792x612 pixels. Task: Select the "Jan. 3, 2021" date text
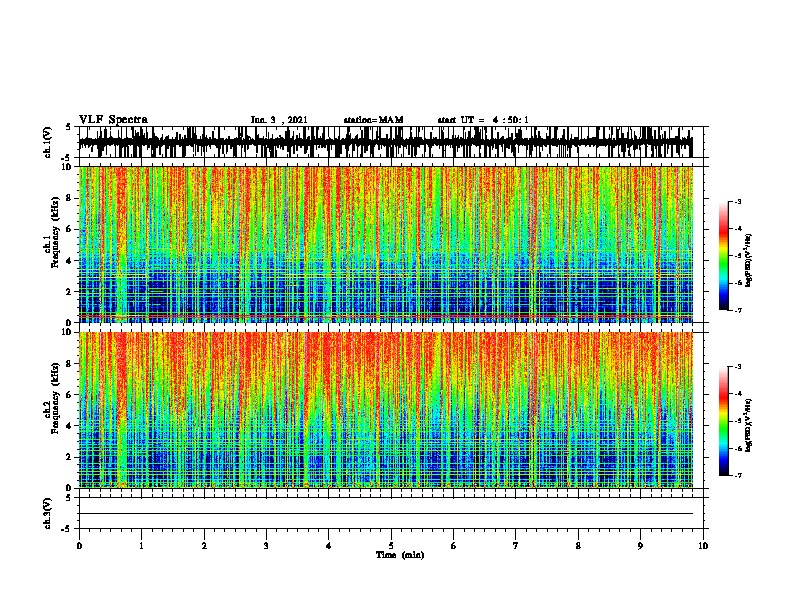279,120
